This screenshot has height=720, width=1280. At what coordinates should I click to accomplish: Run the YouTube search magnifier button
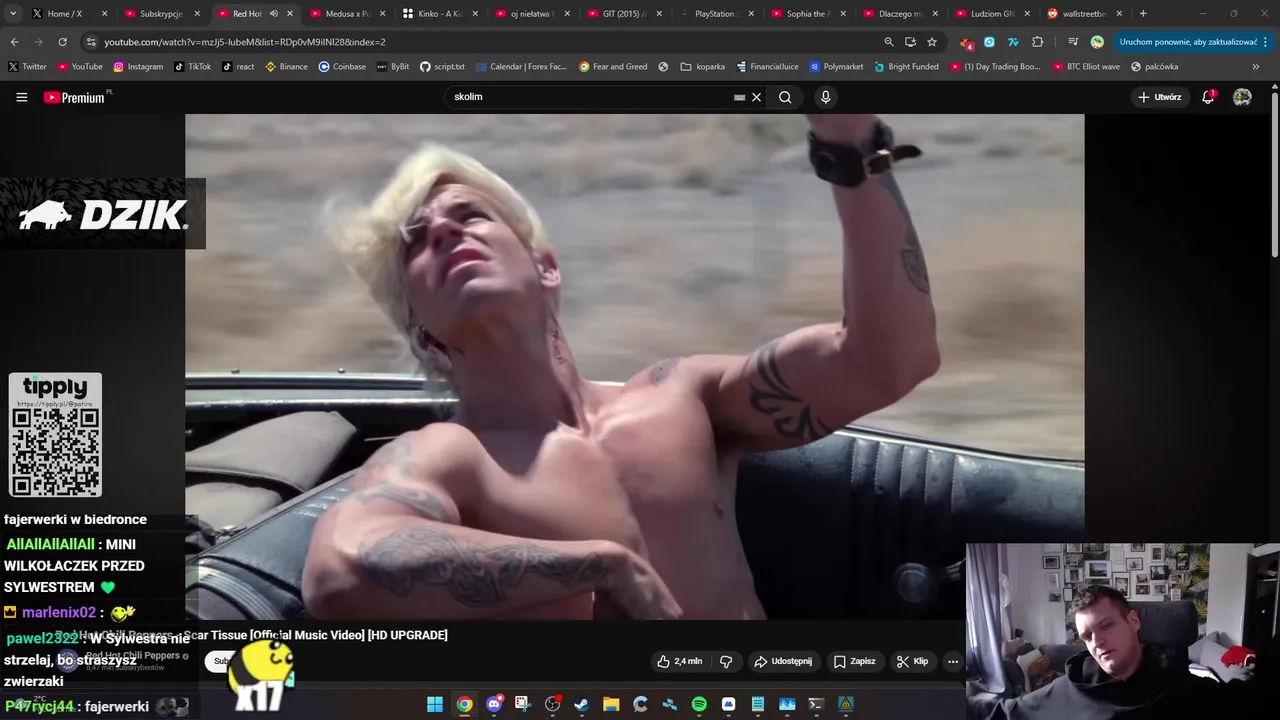pos(785,97)
